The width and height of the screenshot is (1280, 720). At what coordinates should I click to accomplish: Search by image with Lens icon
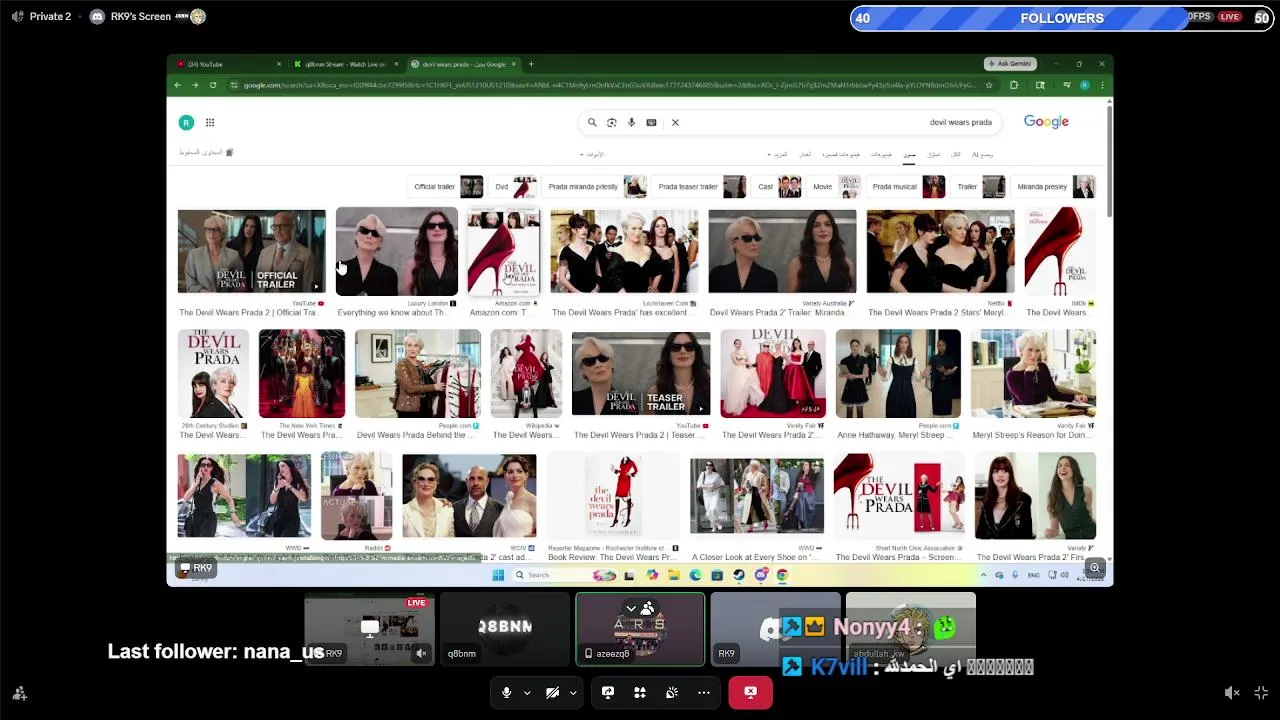[x=612, y=122]
